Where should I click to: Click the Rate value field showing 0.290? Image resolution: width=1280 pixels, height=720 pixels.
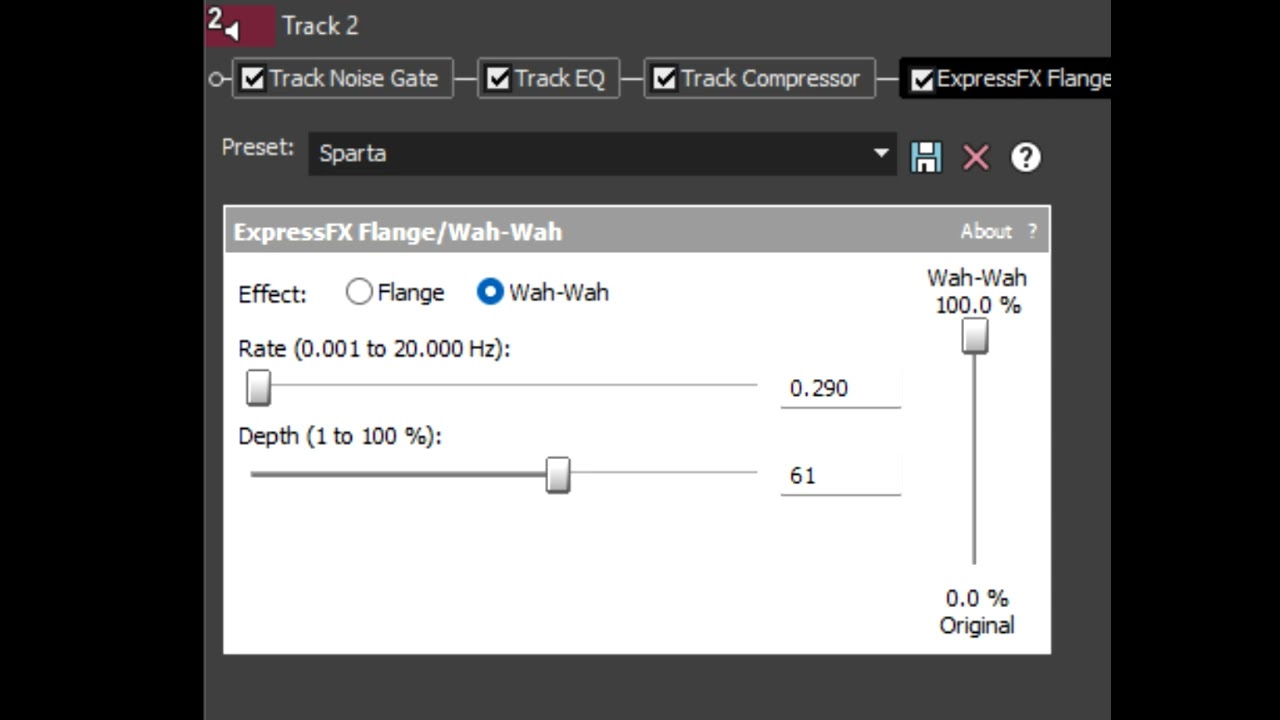click(840, 388)
